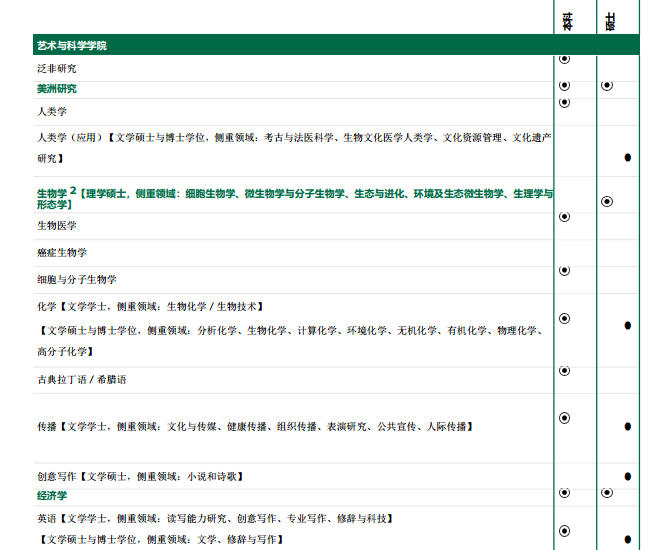The width and height of the screenshot is (648, 550).
Task: Click the 本科 marker for 古典拉丁语 / 希腊语
Action: pos(565,371)
